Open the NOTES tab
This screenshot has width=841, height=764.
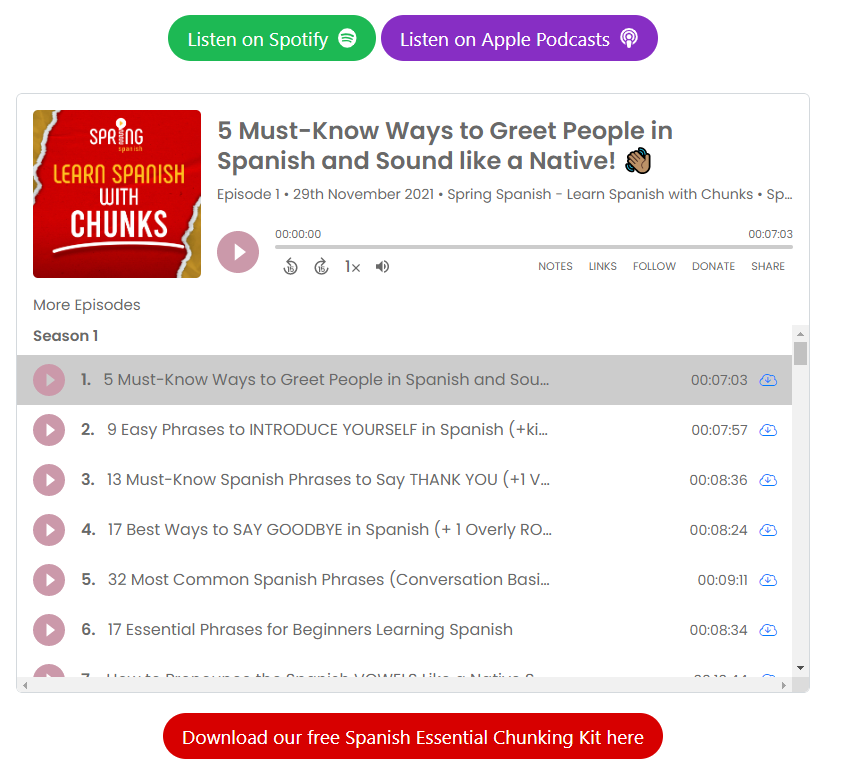pos(555,266)
